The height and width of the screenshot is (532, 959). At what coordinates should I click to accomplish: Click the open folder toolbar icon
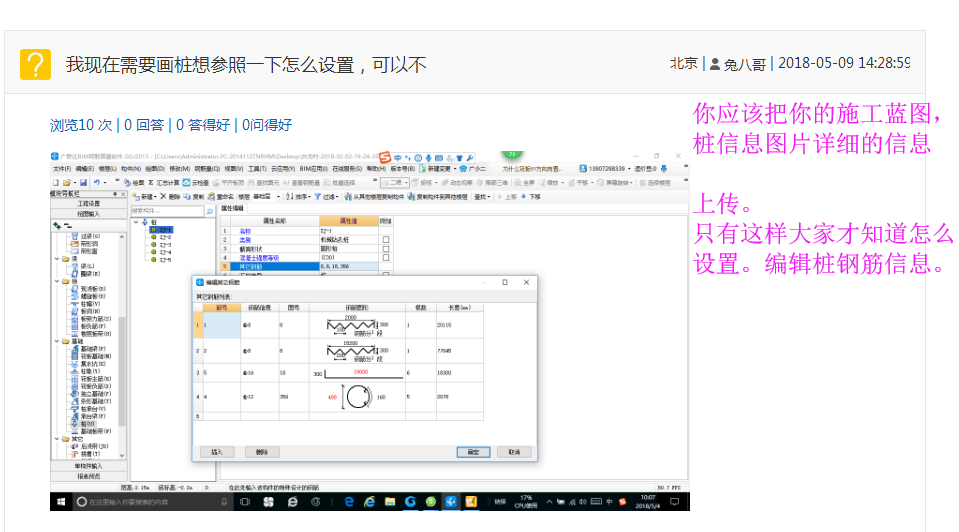point(67,183)
